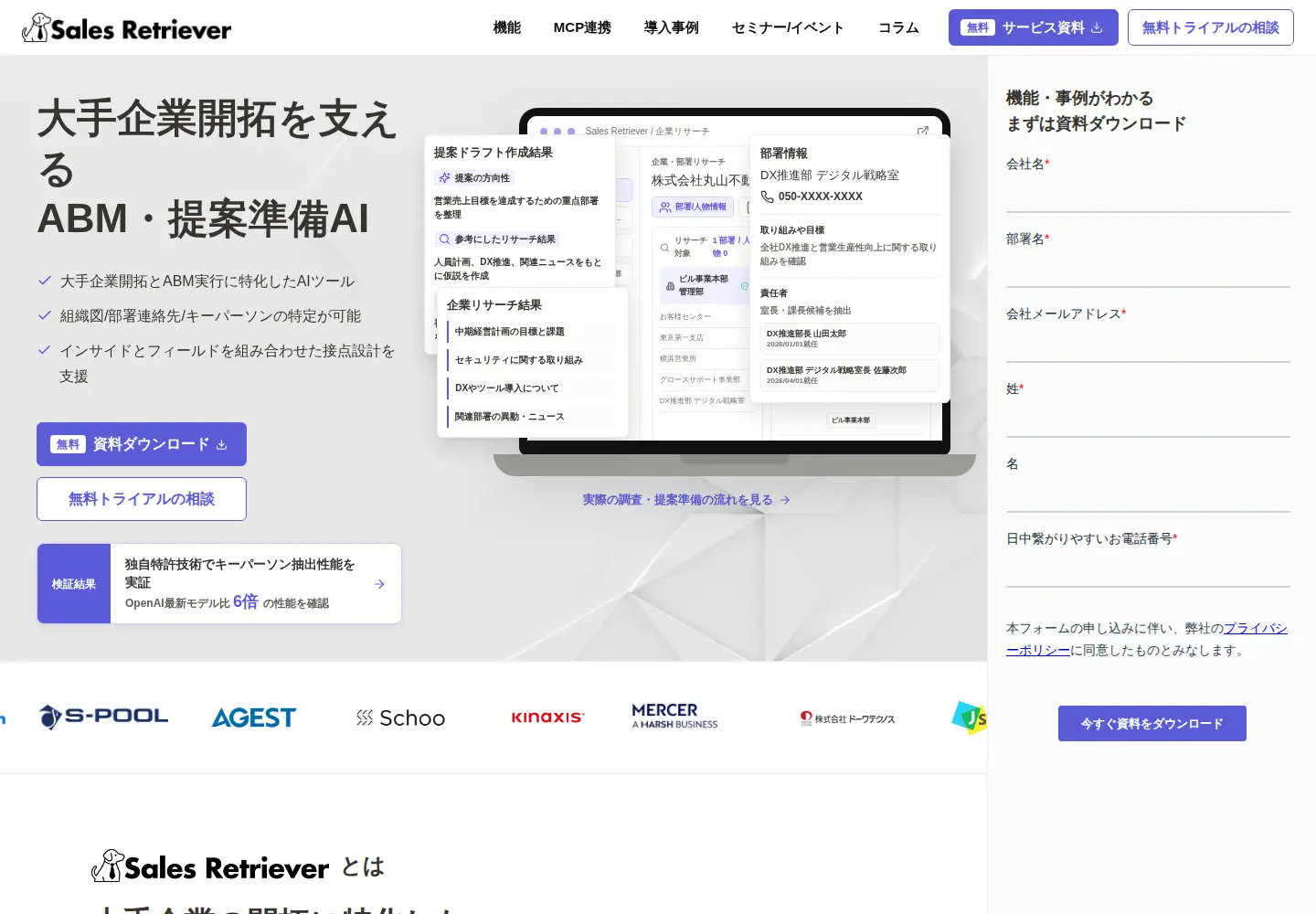The width and height of the screenshot is (1316, 914).
Task: Click header 無料トライアルの相談 button
Action: click(x=1211, y=27)
